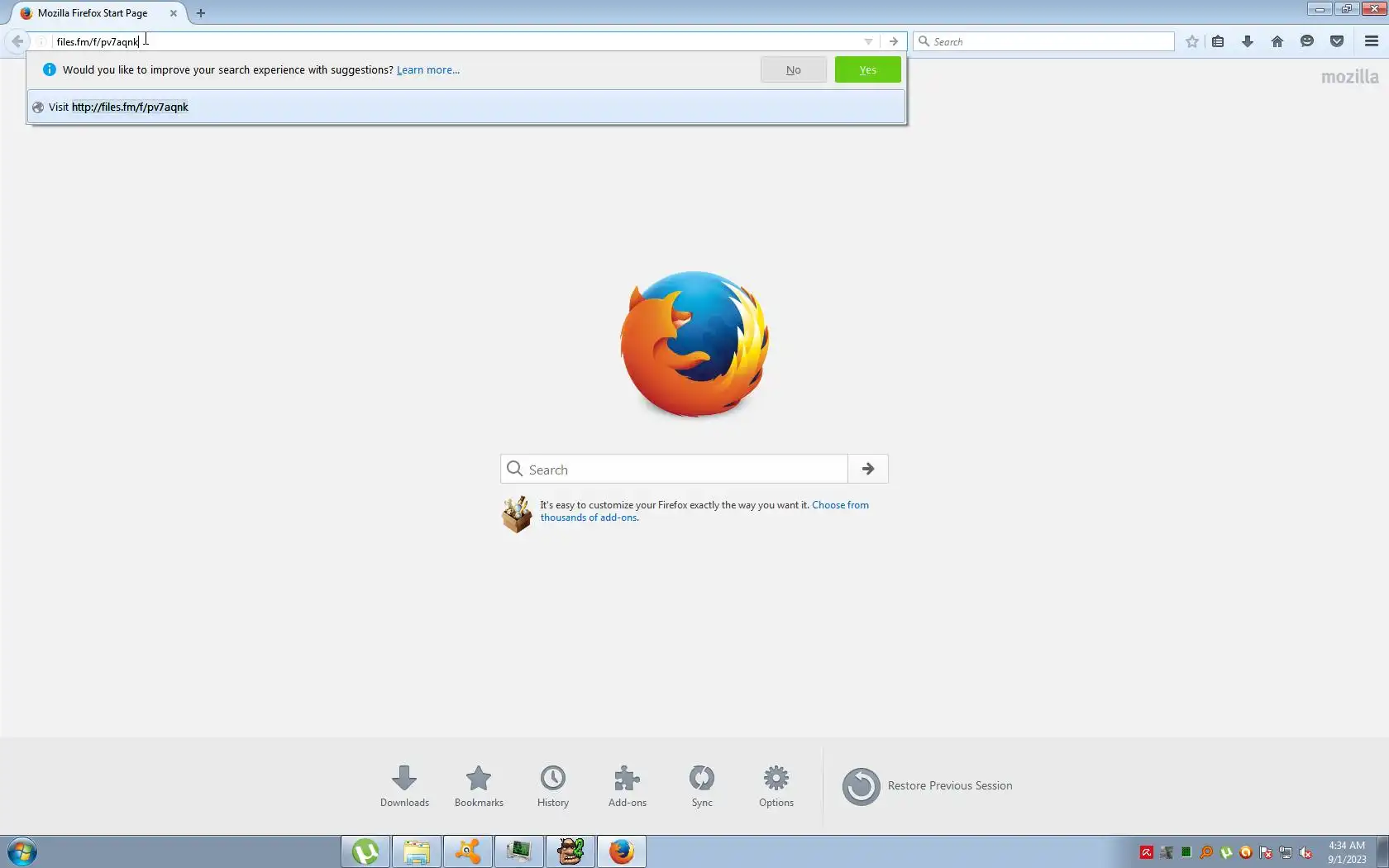
Task: Open the green monitor app in taskbar
Action: pos(519,851)
